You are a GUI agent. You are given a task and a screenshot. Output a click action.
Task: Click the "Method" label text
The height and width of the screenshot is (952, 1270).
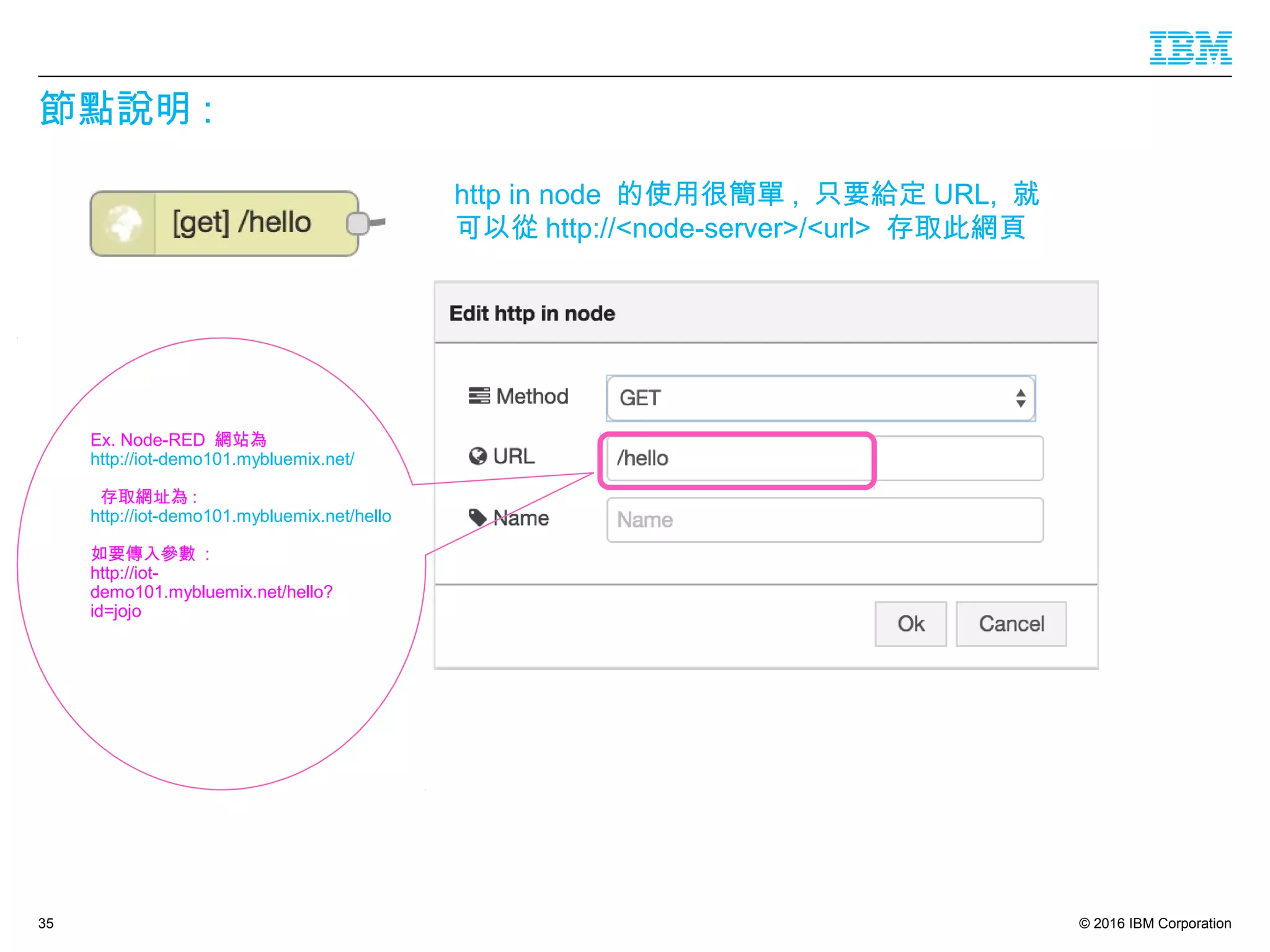[532, 396]
